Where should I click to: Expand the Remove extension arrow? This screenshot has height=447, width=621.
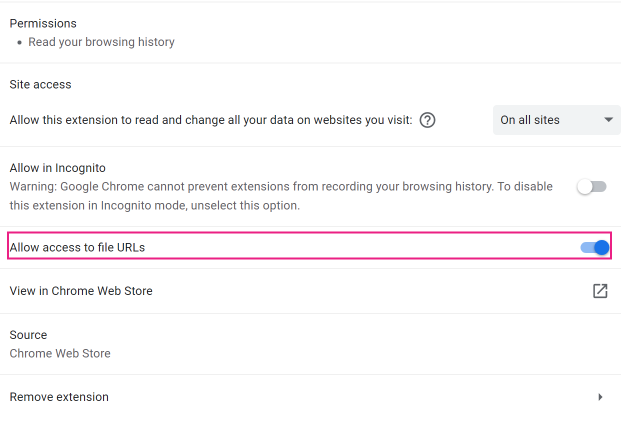tap(600, 397)
